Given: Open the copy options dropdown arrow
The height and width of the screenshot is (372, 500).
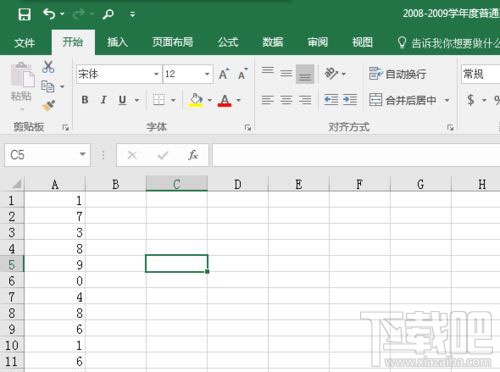Looking at the screenshot, I should coord(62,87).
